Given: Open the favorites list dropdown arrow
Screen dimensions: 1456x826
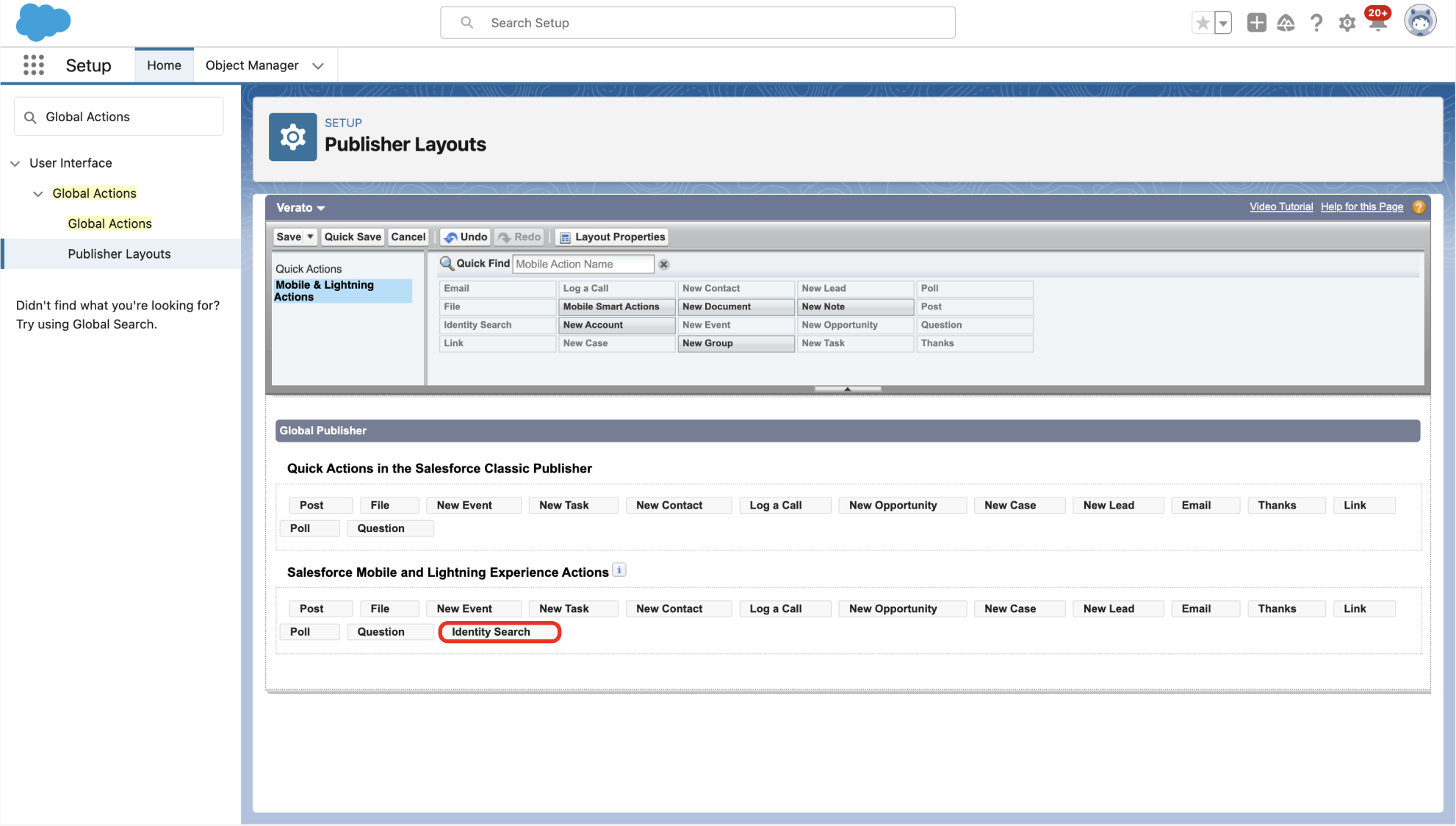Looking at the screenshot, I should click(x=1223, y=24).
